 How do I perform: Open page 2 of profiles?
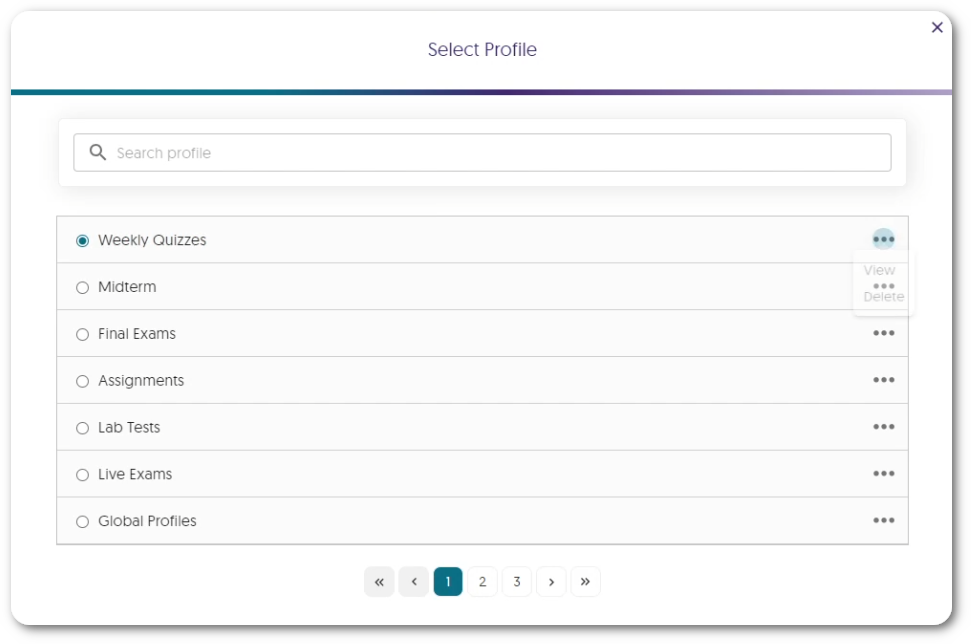pos(482,581)
